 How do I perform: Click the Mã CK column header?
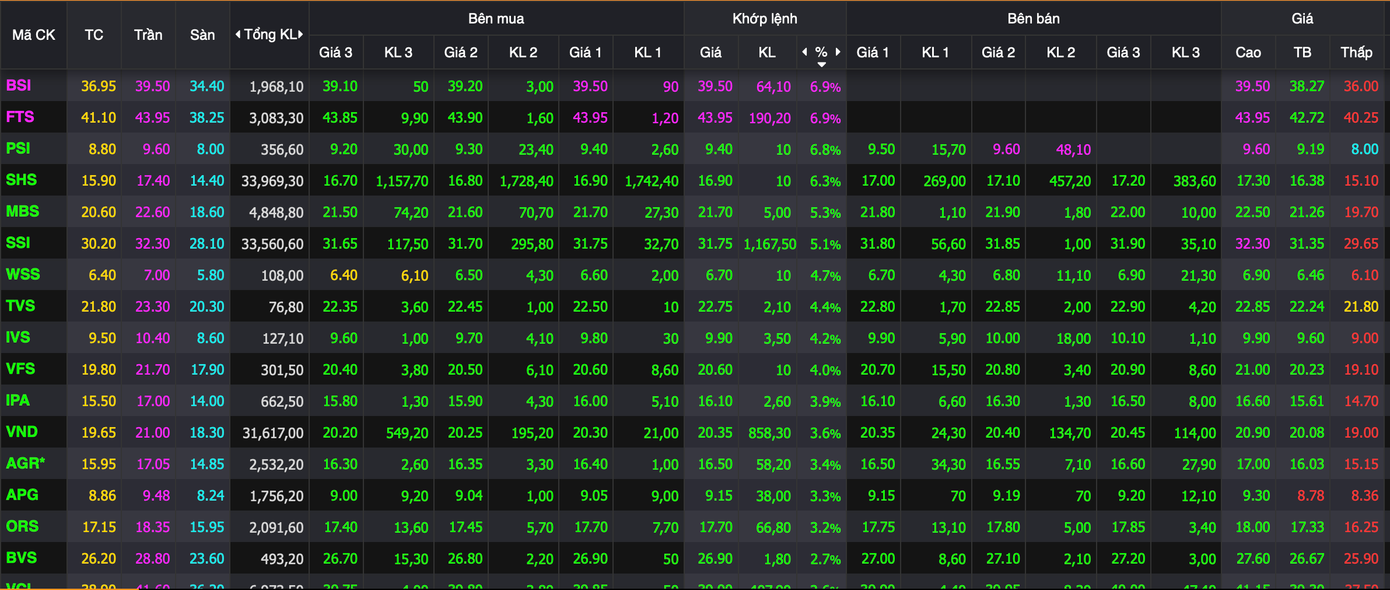click(x=33, y=34)
